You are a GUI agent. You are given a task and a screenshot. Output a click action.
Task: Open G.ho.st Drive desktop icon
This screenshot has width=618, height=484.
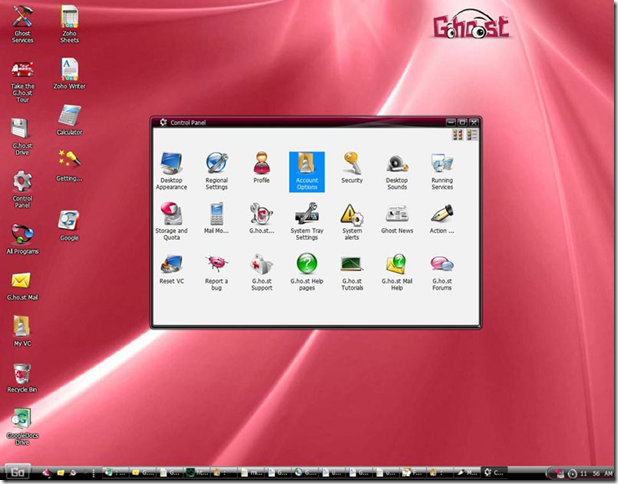pos(22,136)
